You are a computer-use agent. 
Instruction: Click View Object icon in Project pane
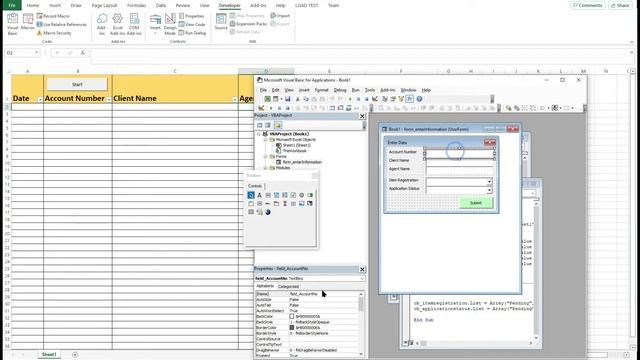[268, 125]
